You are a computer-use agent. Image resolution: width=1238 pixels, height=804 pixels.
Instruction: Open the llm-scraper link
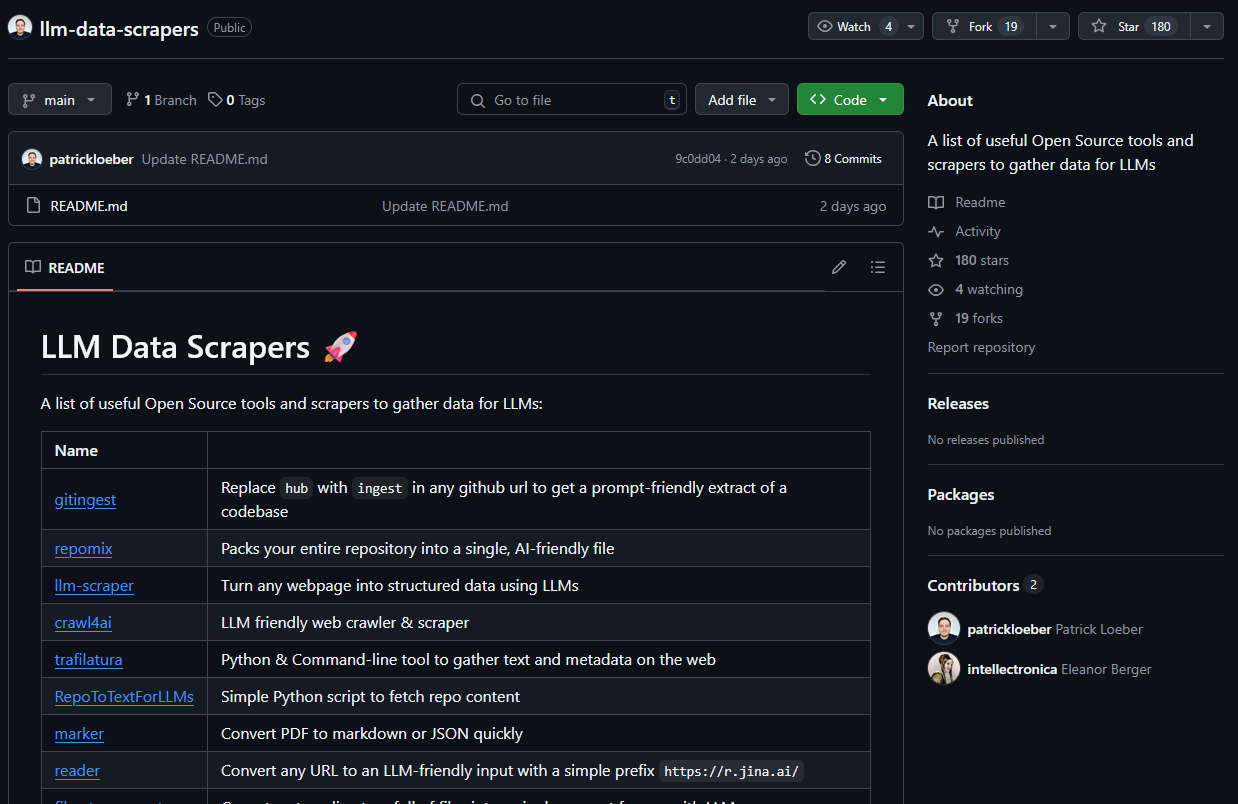click(x=94, y=585)
